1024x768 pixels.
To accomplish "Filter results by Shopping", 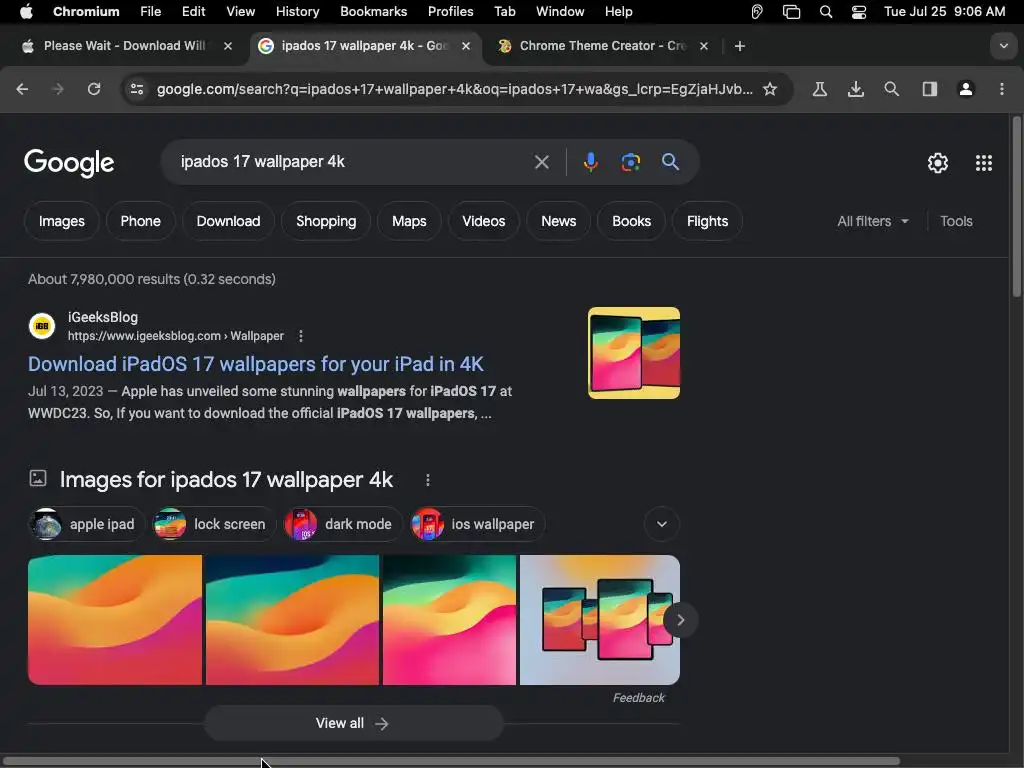I will [326, 221].
